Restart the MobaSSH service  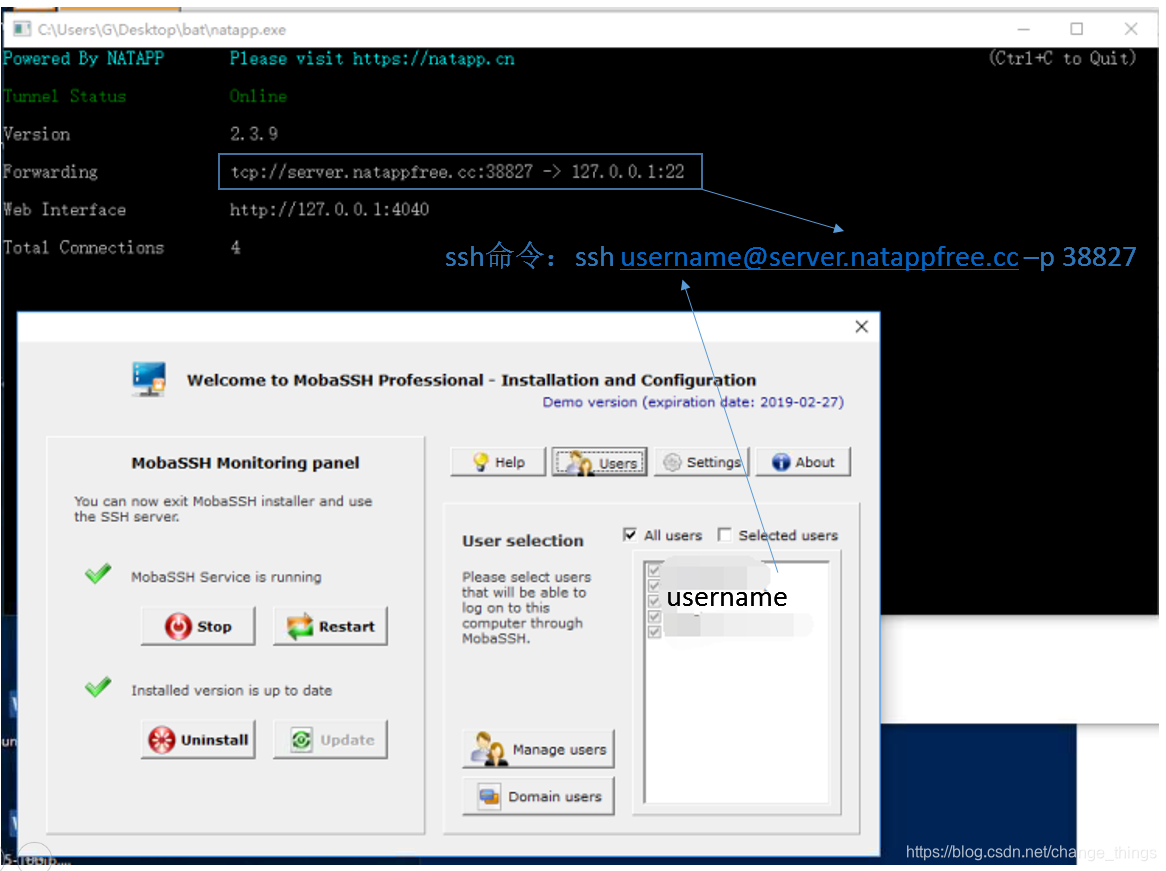330,626
